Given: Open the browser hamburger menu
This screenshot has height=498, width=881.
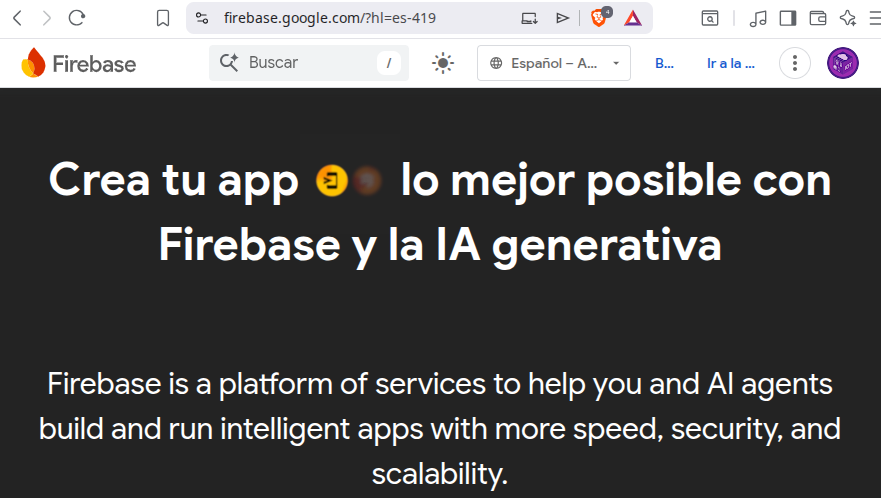Looking at the screenshot, I should 875,19.
